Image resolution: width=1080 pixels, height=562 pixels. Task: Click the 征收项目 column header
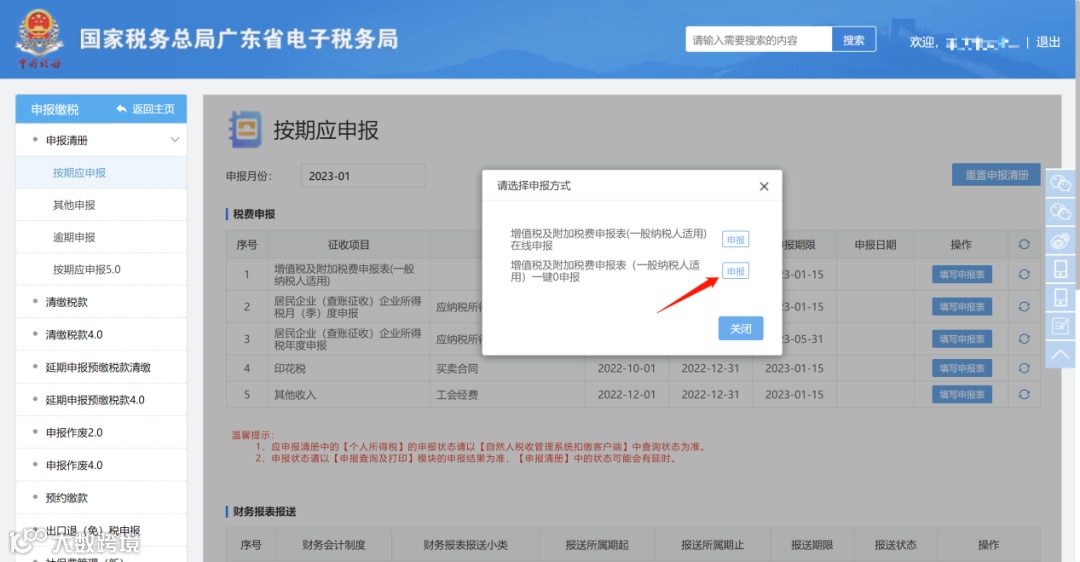[x=349, y=244]
